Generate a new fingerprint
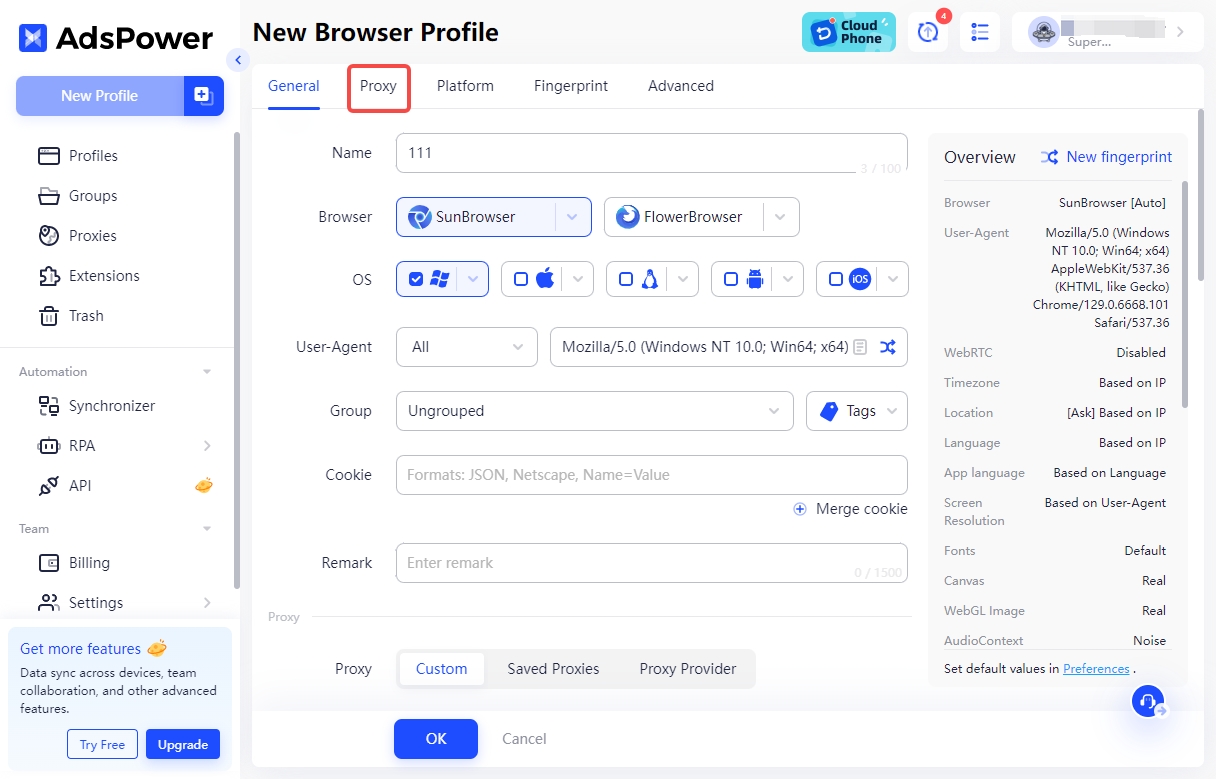Image resolution: width=1216 pixels, height=779 pixels. tap(1107, 157)
